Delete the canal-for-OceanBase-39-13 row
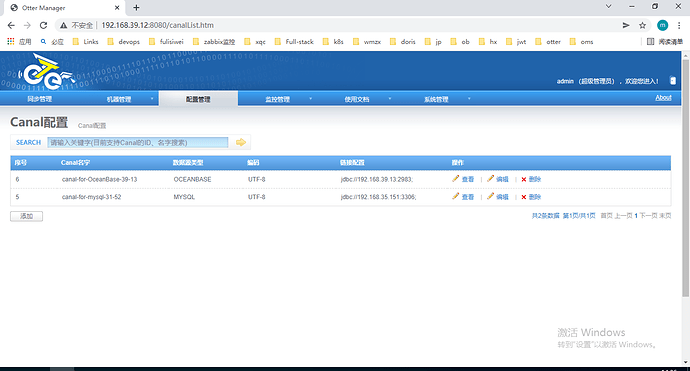 531,179
